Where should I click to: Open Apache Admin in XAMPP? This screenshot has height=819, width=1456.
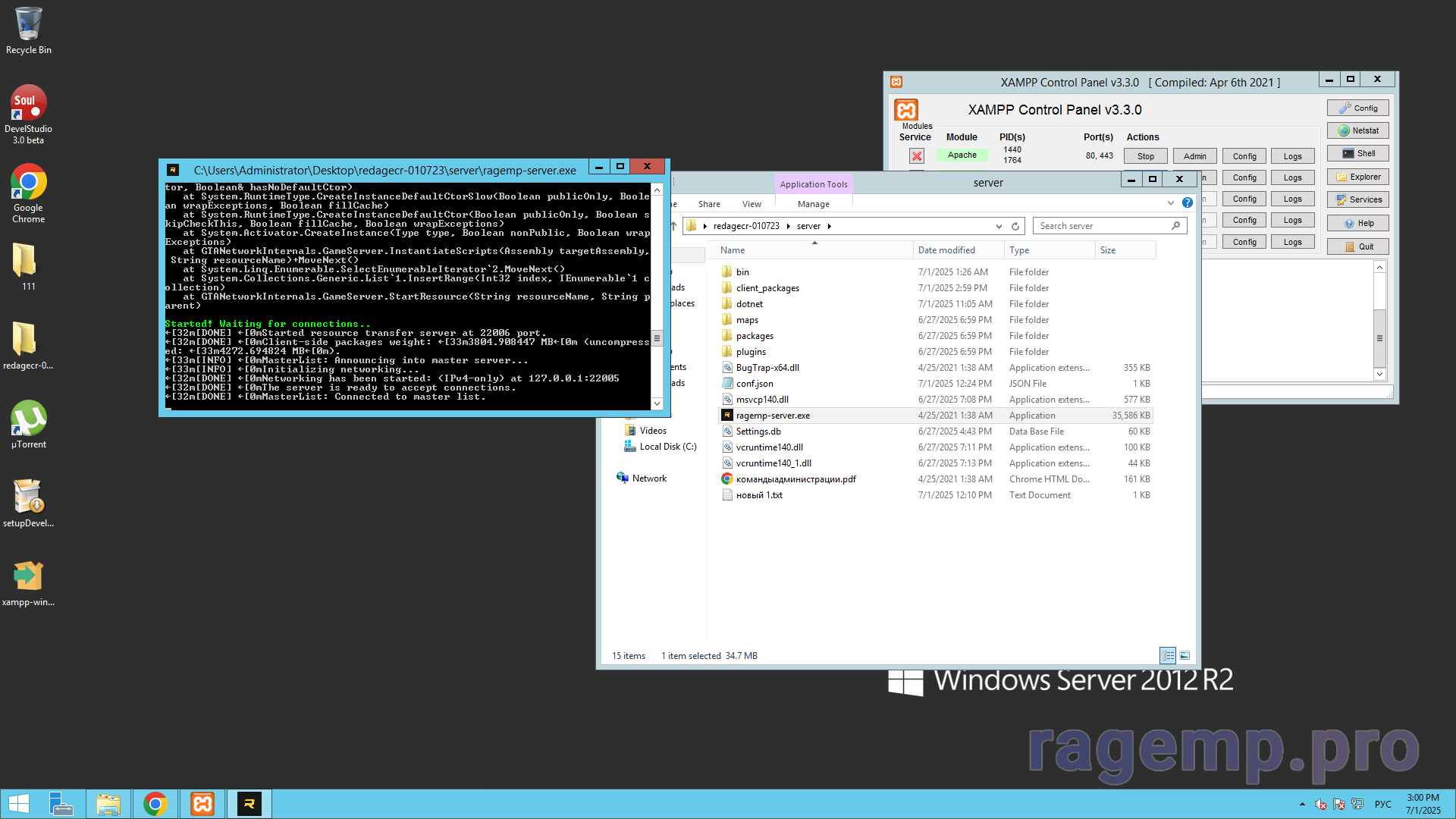[x=1195, y=156]
